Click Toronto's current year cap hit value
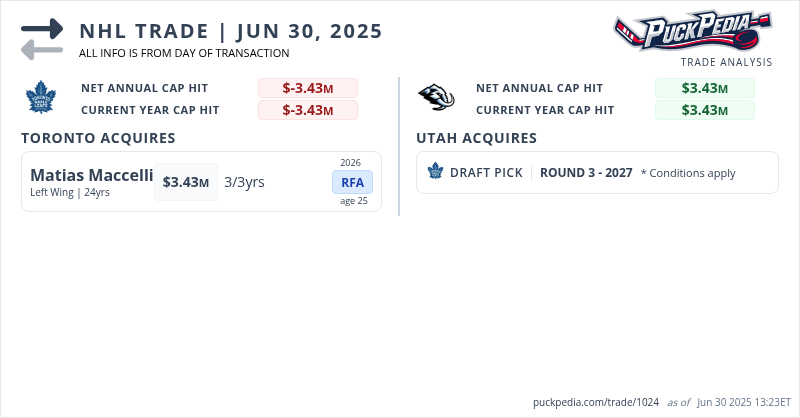 pos(307,110)
